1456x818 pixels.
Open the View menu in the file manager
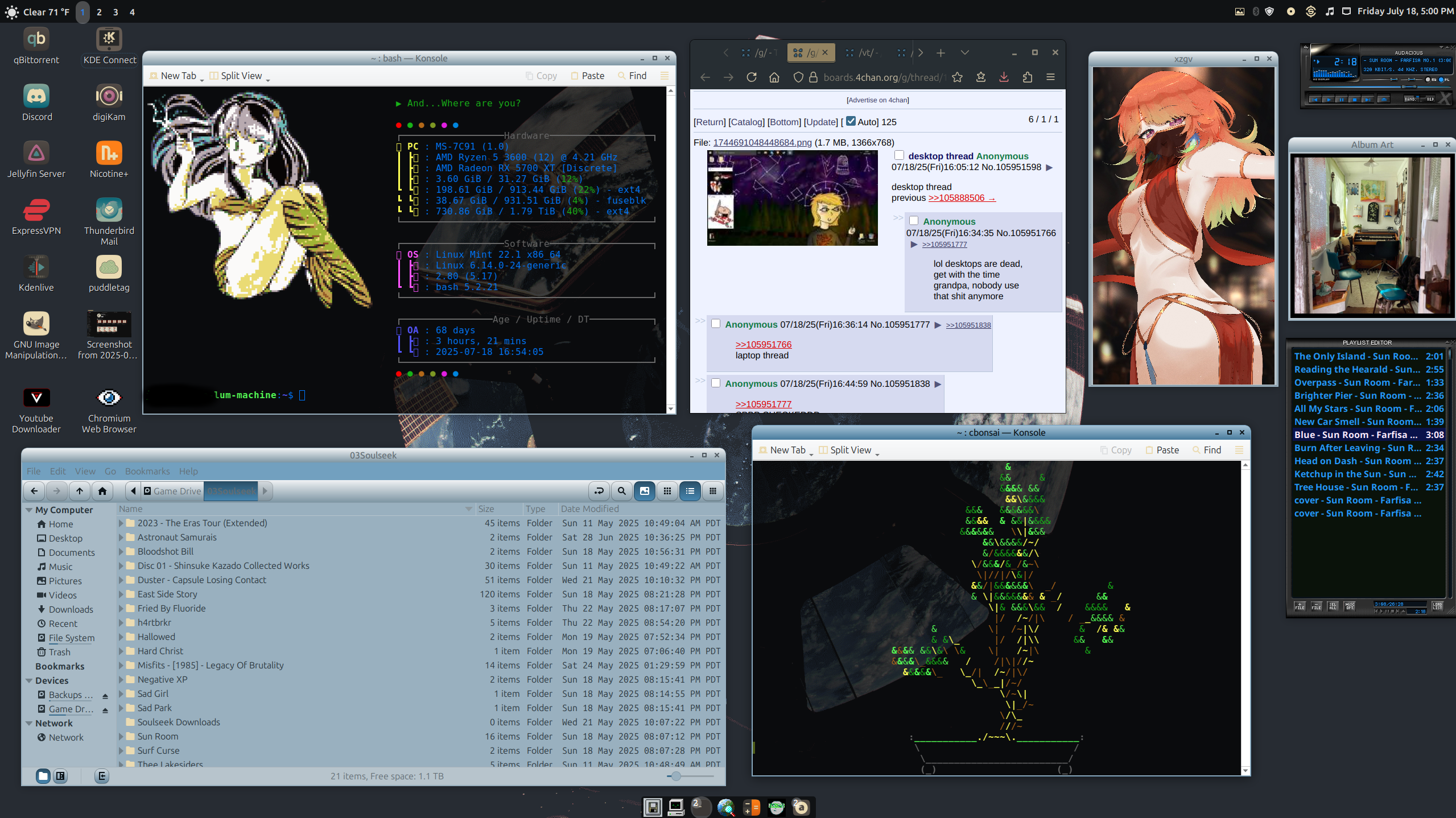[85, 471]
